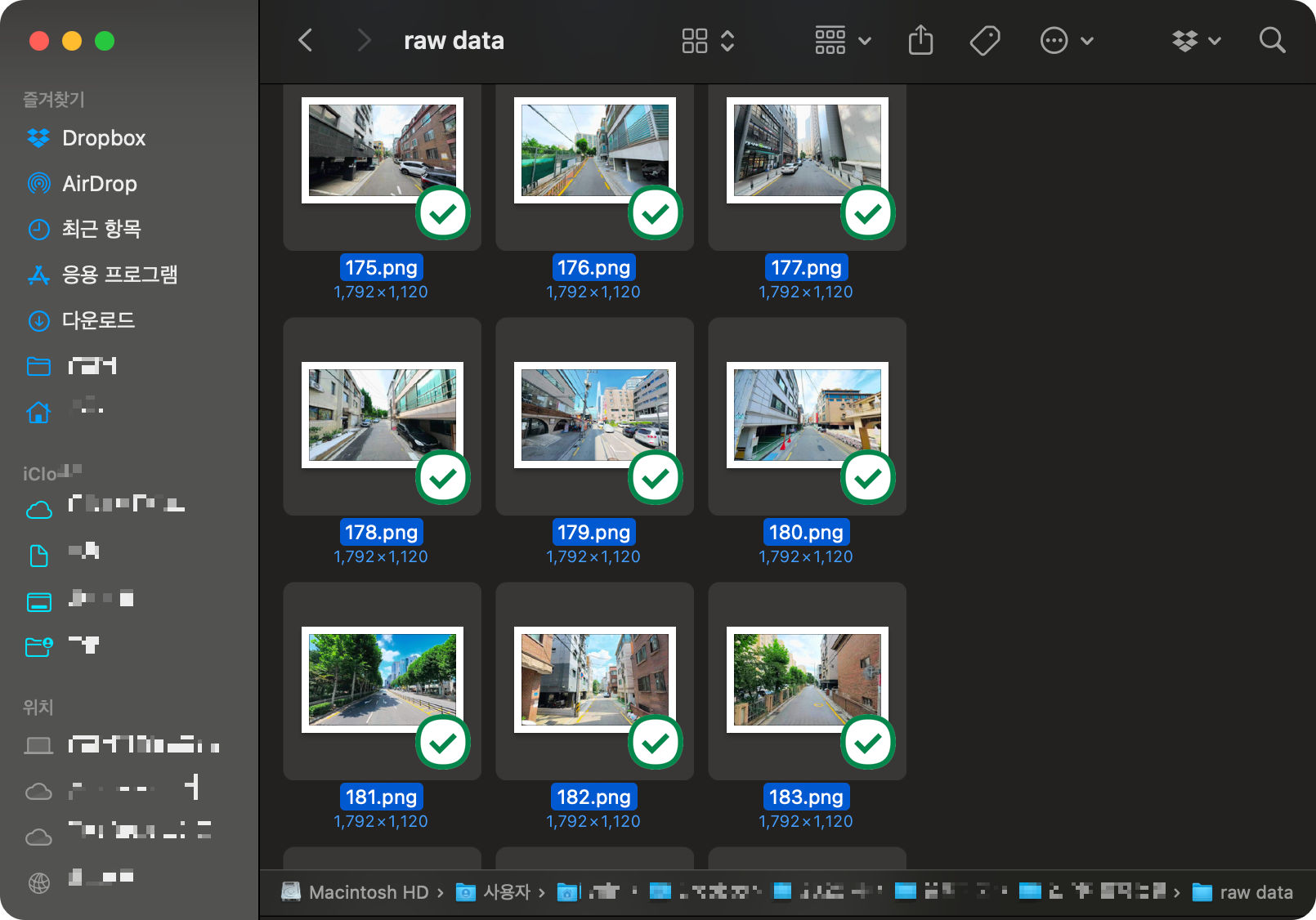Click sync checkmark badge on 179.png

pyautogui.click(x=656, y=478)
